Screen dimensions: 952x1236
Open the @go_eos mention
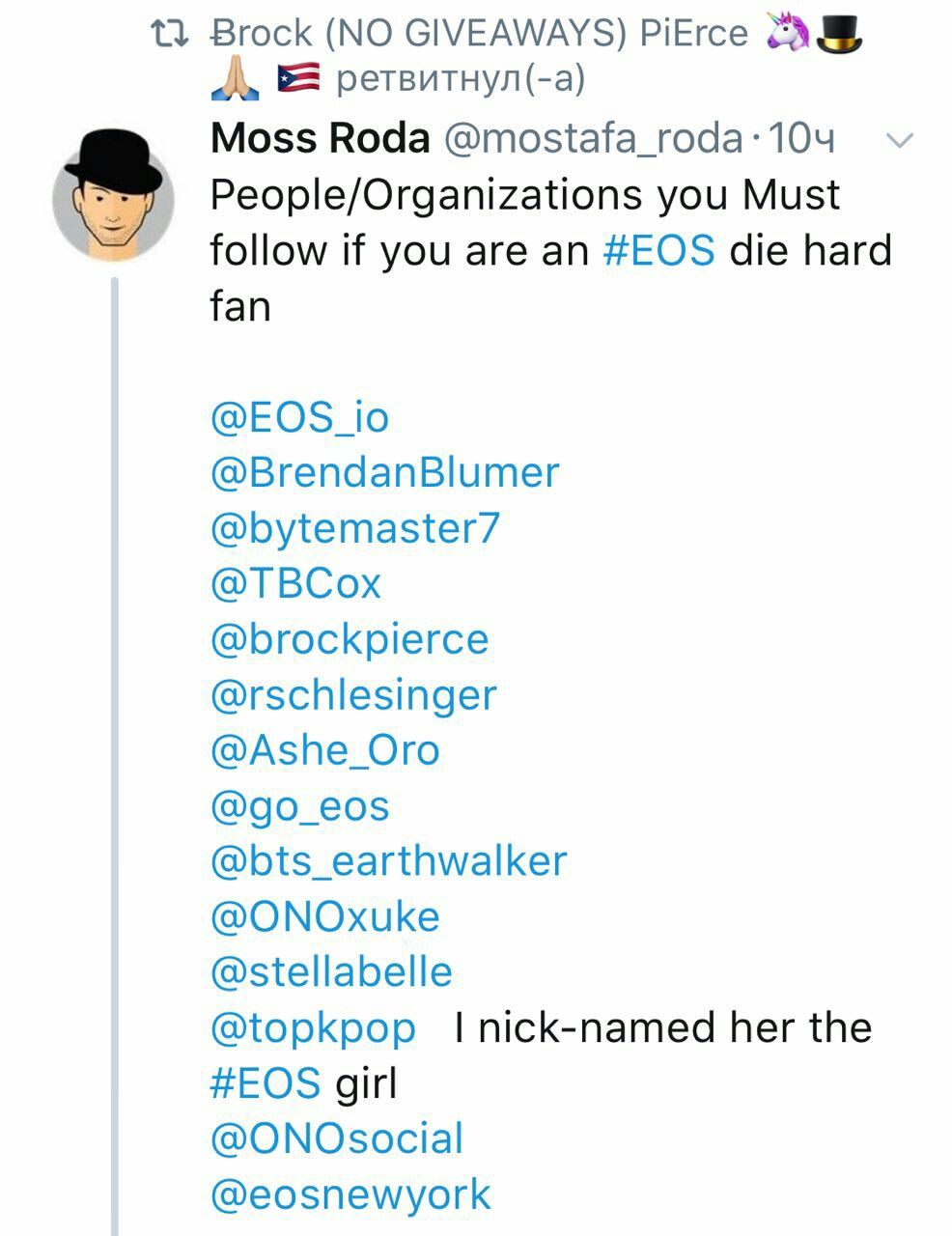click(299, 806)
